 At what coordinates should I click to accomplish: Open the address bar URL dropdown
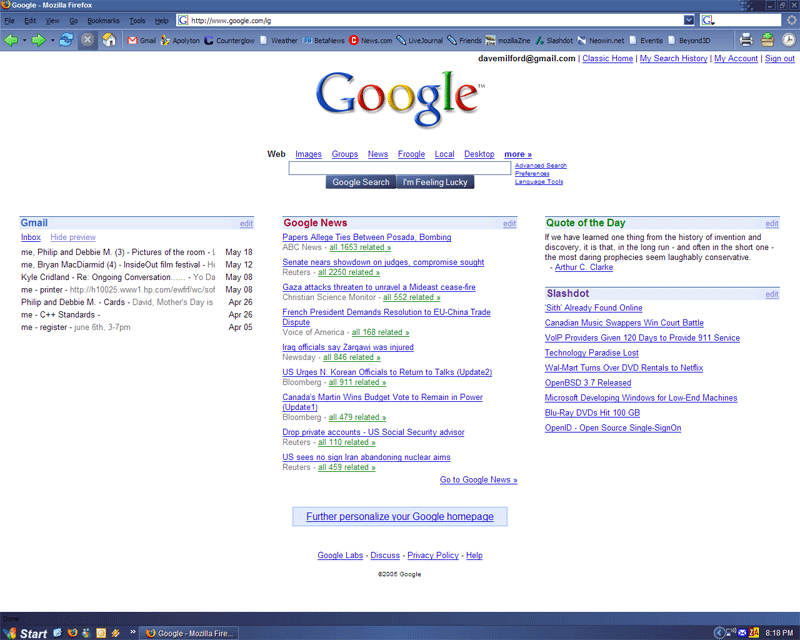click(x=689, y=20)
